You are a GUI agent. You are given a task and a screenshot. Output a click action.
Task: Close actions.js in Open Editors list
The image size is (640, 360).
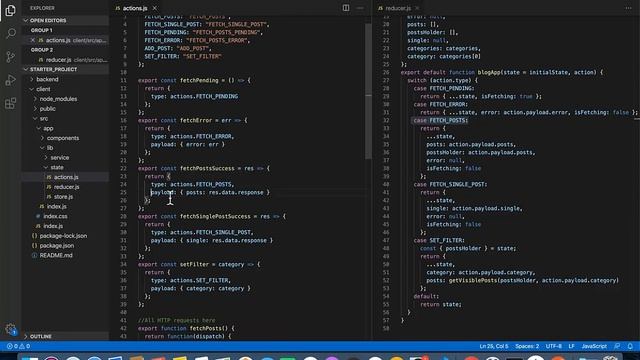point(33,40)
